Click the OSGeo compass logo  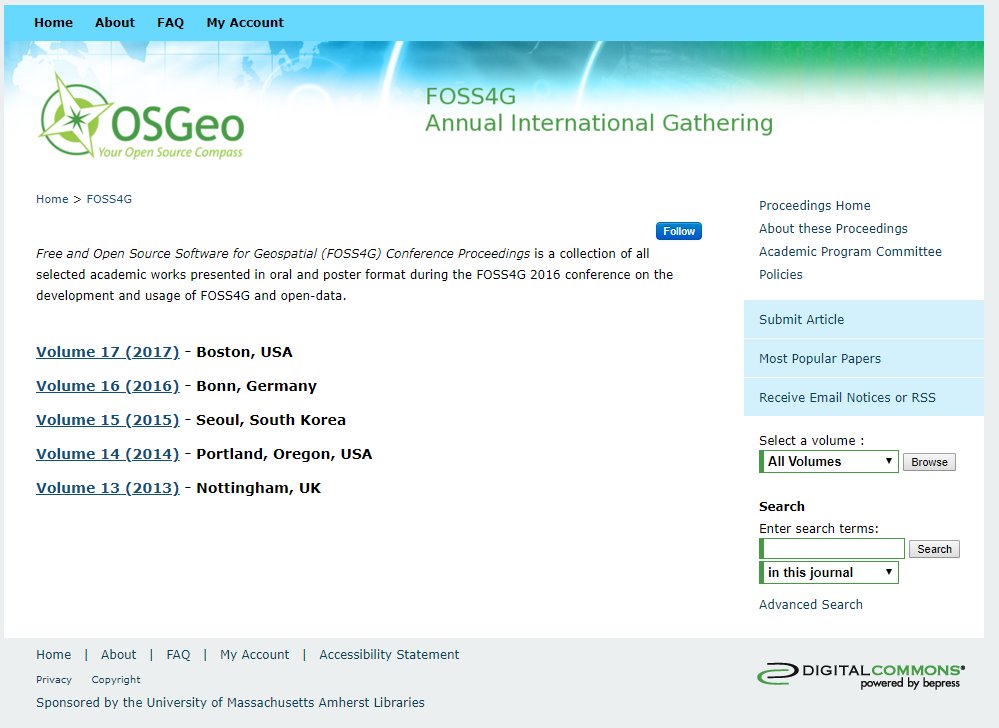[x=141, y=117]
